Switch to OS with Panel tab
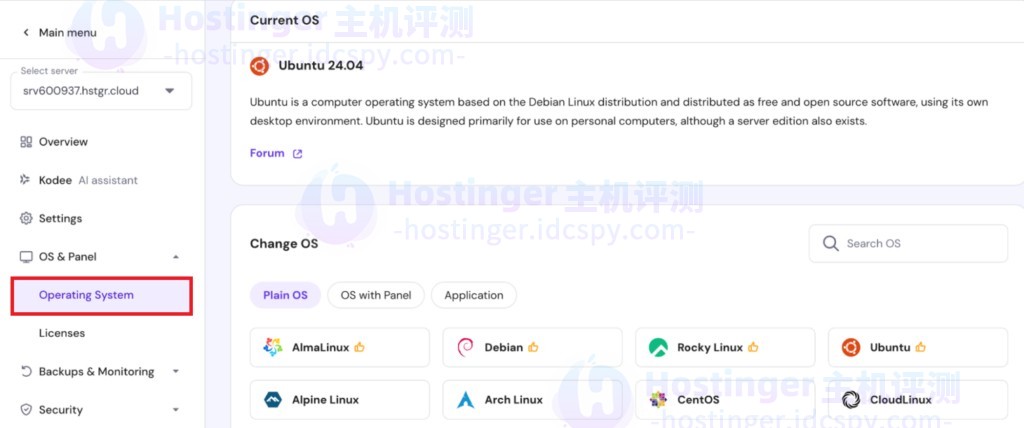Image resolution: width=1024 pixels, height=428 pixels. [x=376, y=295]
